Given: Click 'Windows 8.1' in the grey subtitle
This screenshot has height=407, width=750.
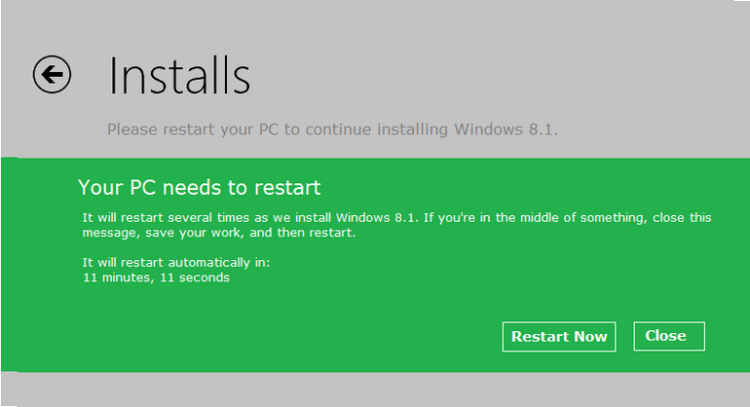Looking at the screenshot, I should click(x=506, y=130).
